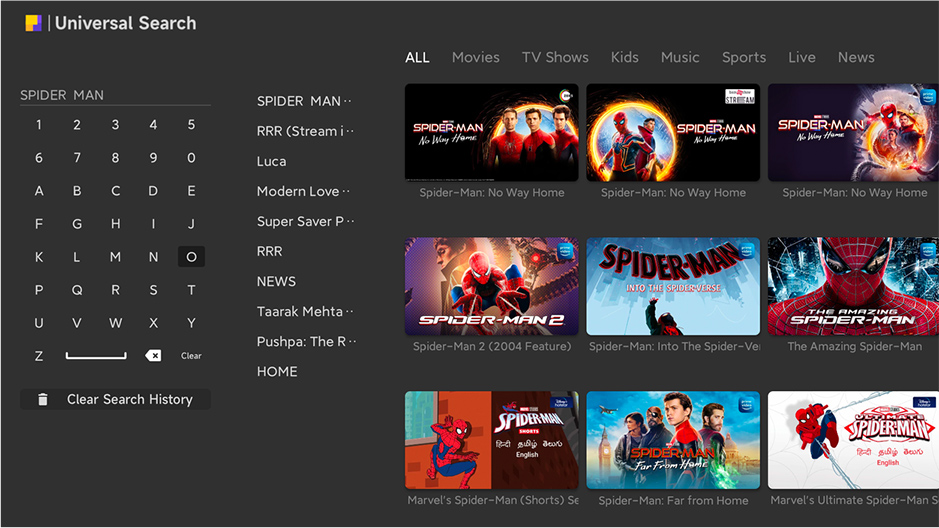Open the News tab

coord(856,57)
